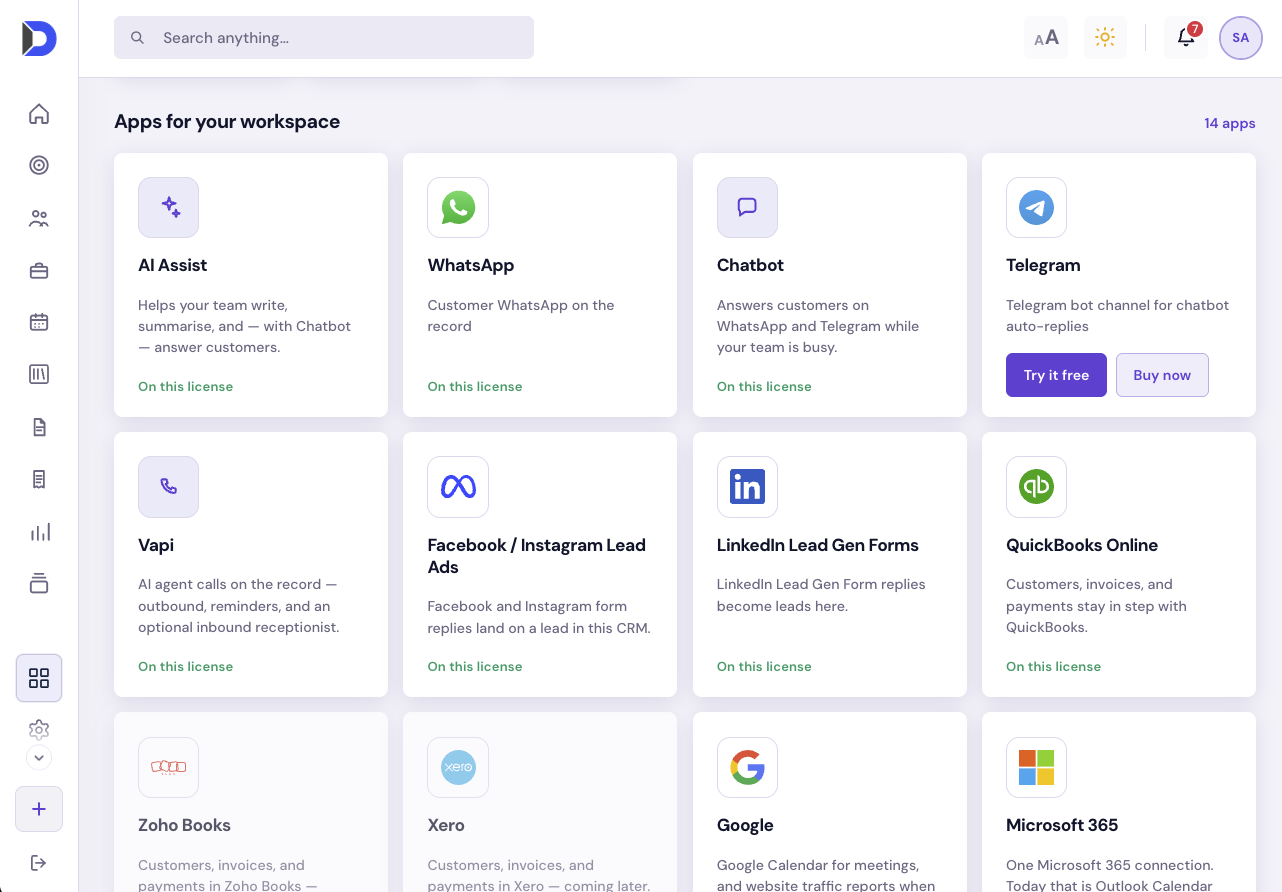The image size is (1282, 892).
Task: Open the 'AI Assist' card title
Action: [x=173, y=265]
